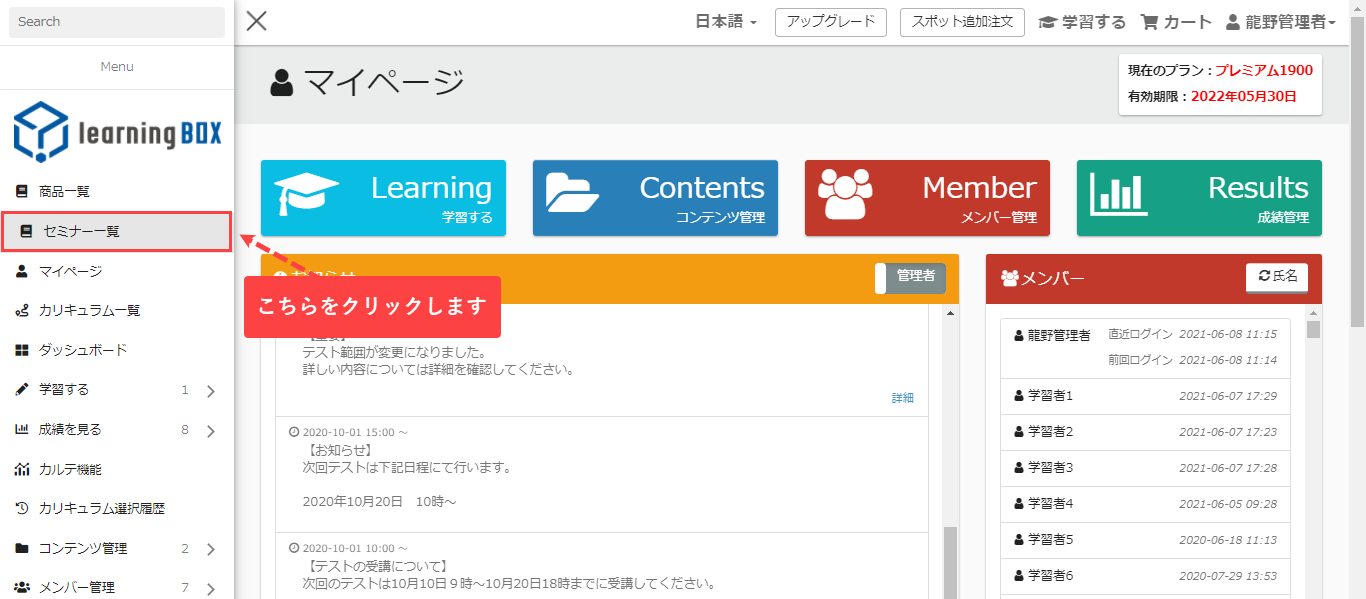
Task: Select セミナー一覧 in the sidebar
Action: click(116, 231)
